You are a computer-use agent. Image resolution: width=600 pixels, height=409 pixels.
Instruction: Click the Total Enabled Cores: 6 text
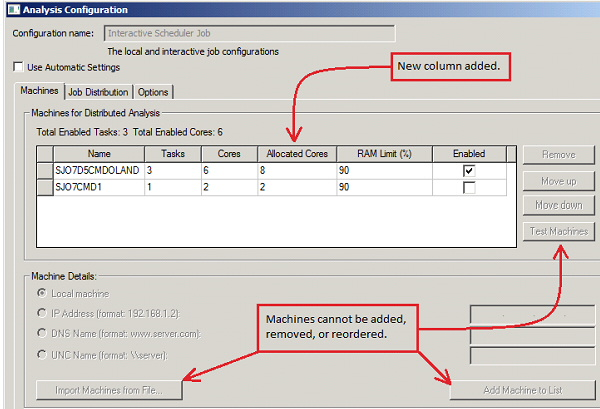point(178,132)
